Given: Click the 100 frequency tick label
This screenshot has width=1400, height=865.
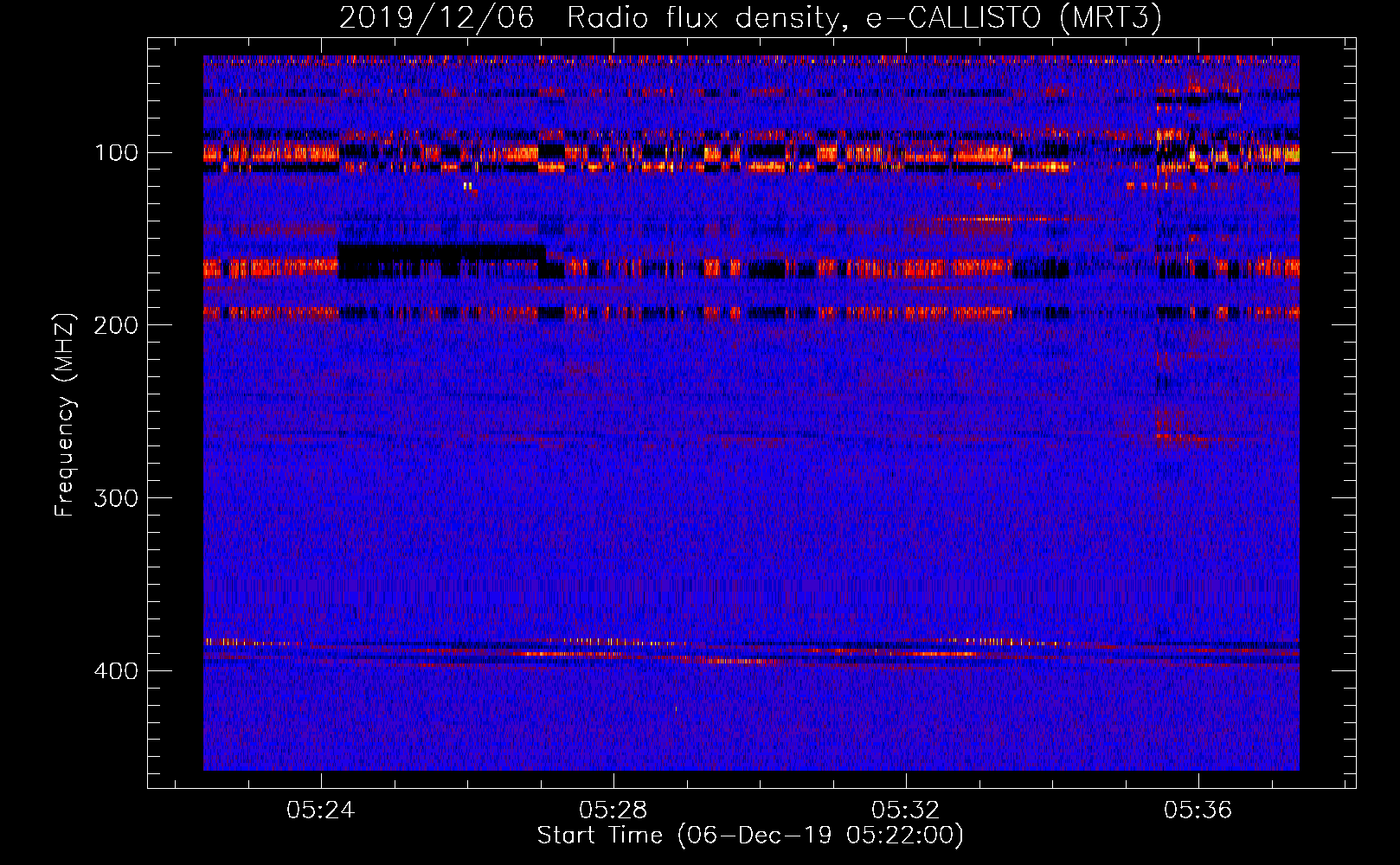Looking at the screenshot, I should [x=116, y=153].
